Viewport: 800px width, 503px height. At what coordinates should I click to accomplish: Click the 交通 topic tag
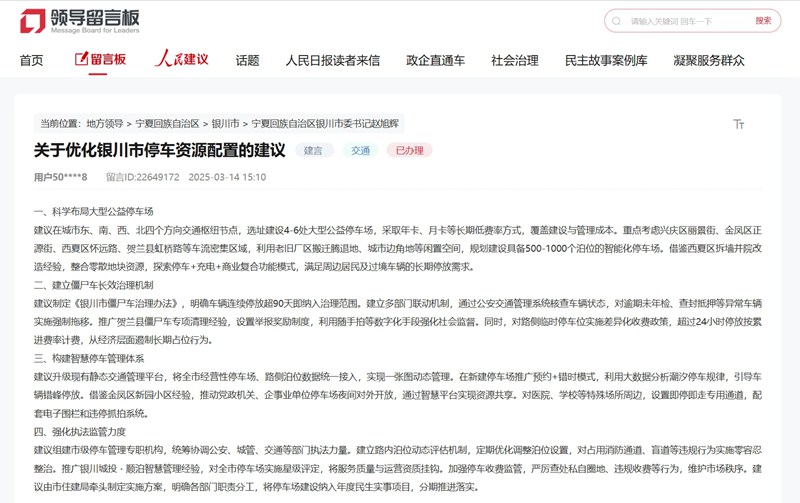pyautogui.click(x=360, y=150)
